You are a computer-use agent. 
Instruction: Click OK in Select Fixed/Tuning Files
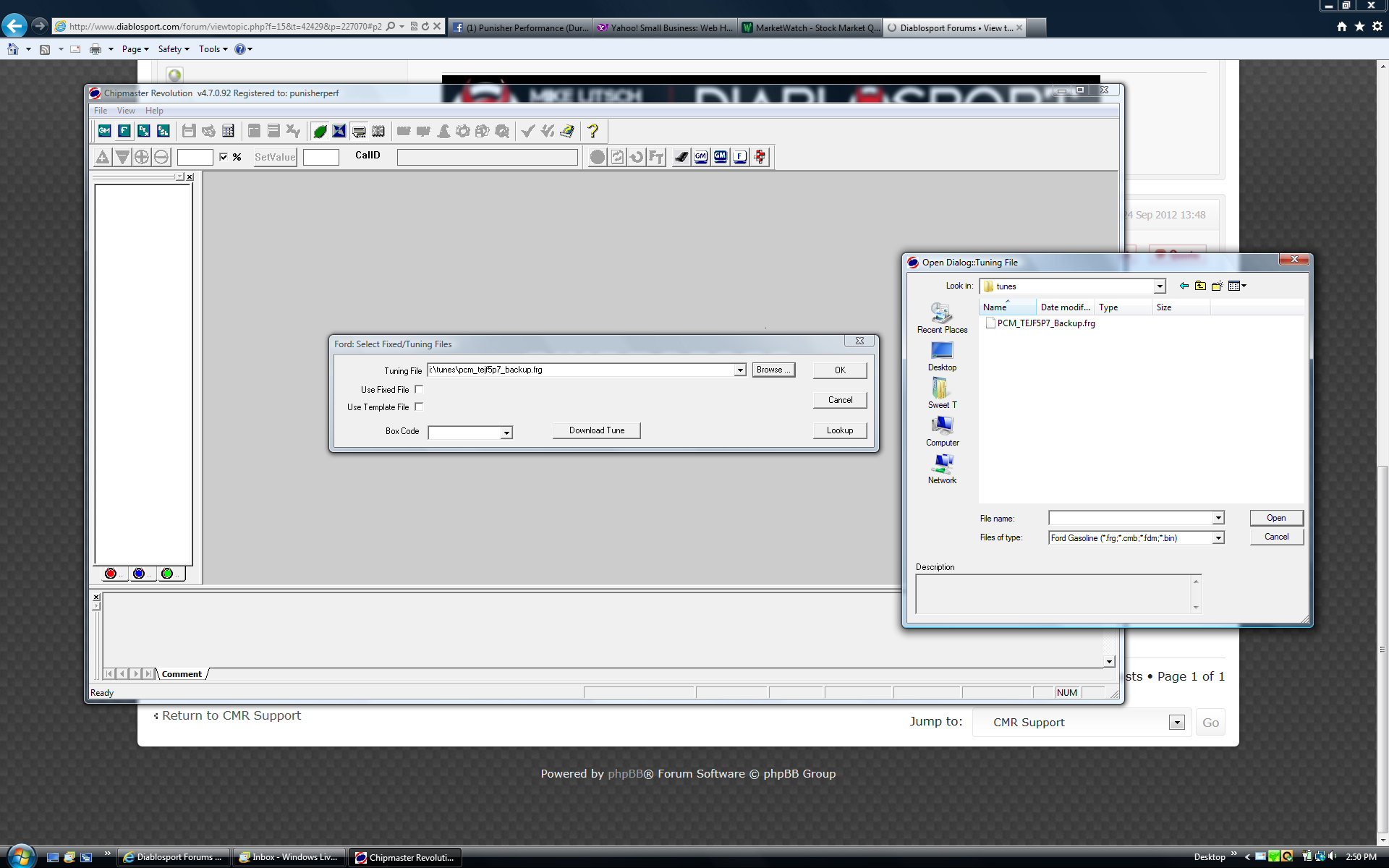840,370
